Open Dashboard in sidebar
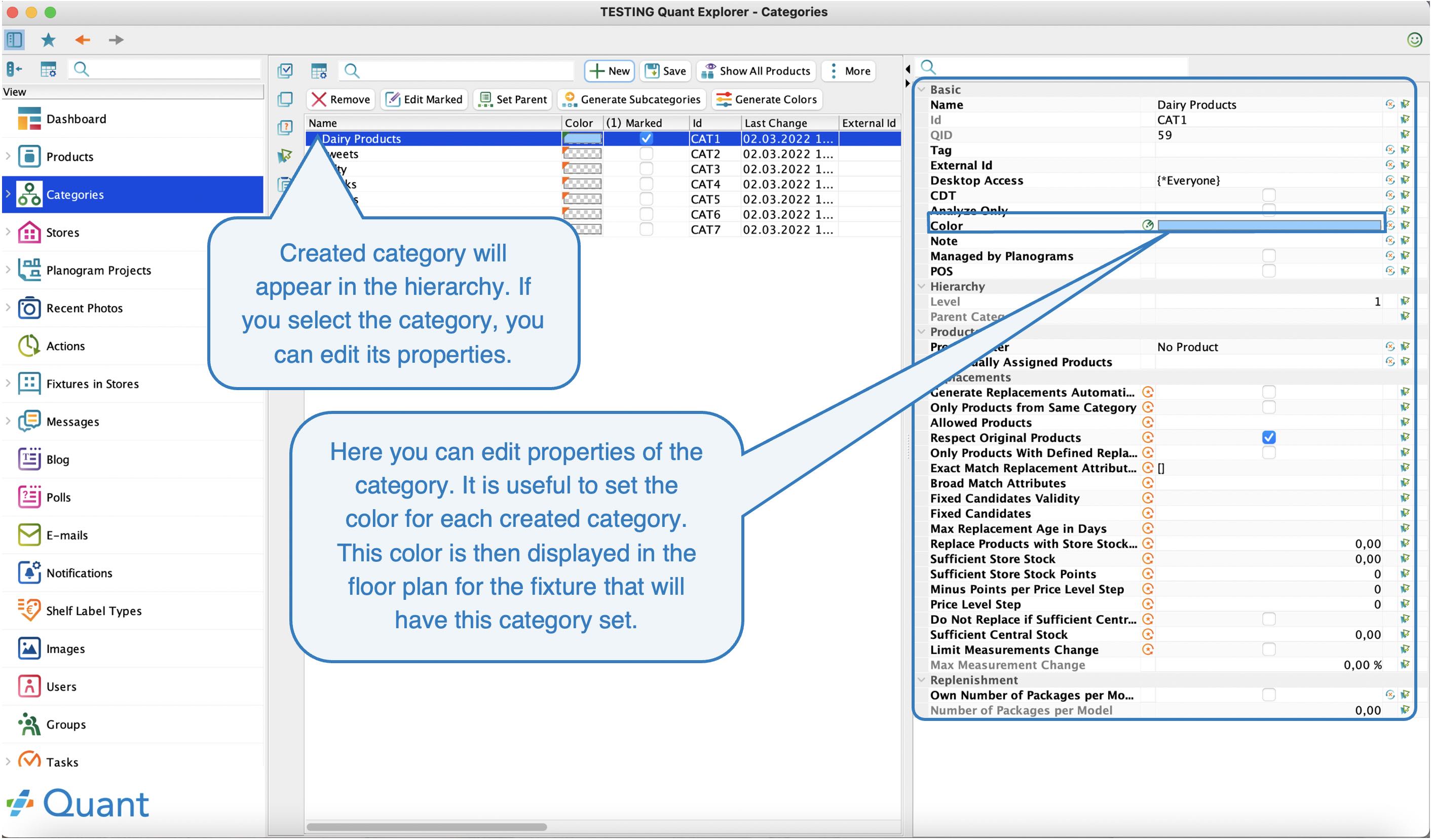Screen dimensions: 1432x840 point(76,119)
